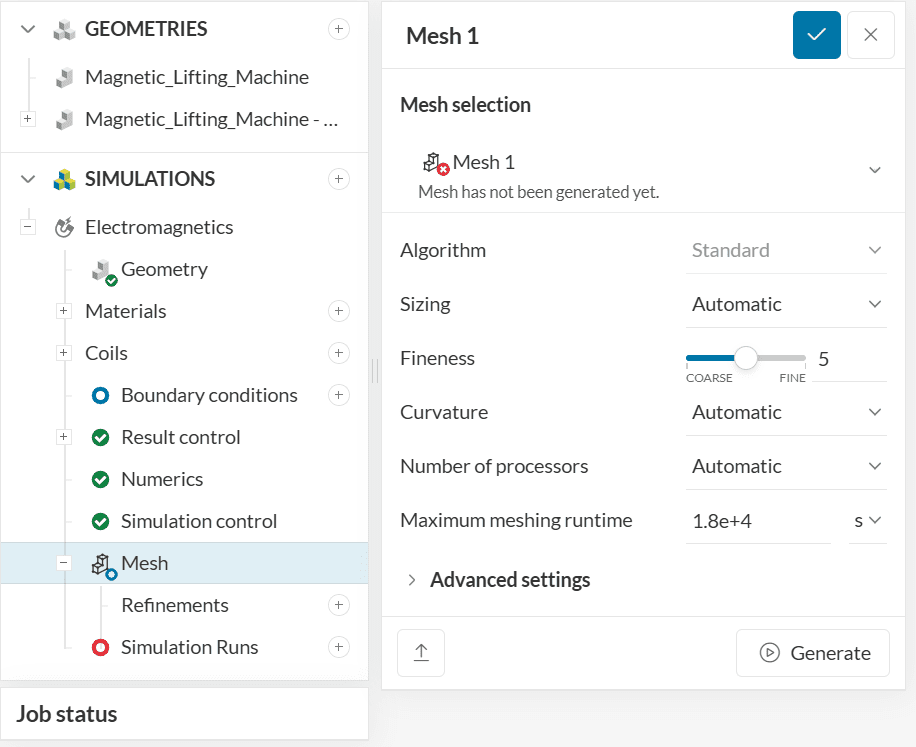Click the upload arrow icon beside Generate
This screenshot has height=747, width=916.
tap(421, 653)
